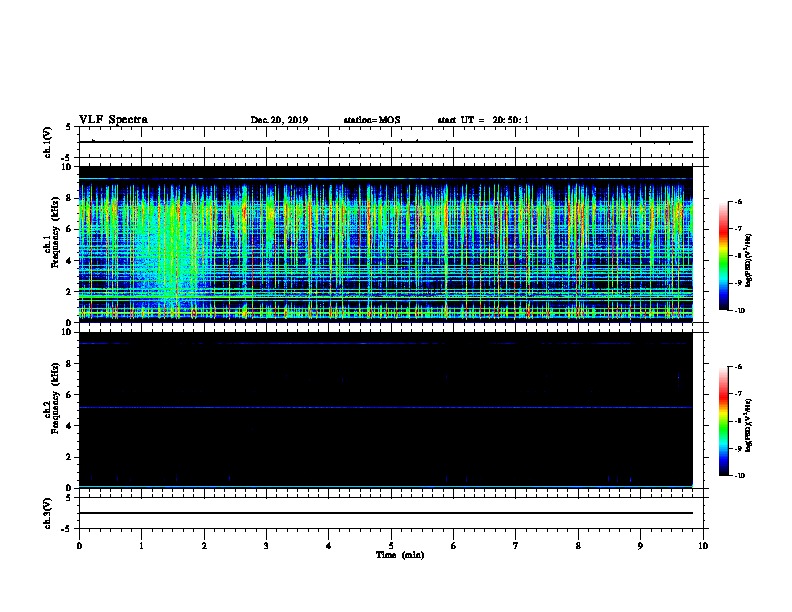Screen dimensions: 792x612
Task: Click the ch.1 colorful spectrogram panel
Action: (x=385, y=244)
